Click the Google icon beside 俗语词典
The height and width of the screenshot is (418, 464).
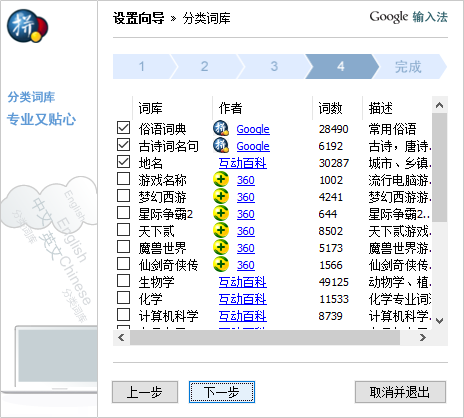tap(221, 128)
